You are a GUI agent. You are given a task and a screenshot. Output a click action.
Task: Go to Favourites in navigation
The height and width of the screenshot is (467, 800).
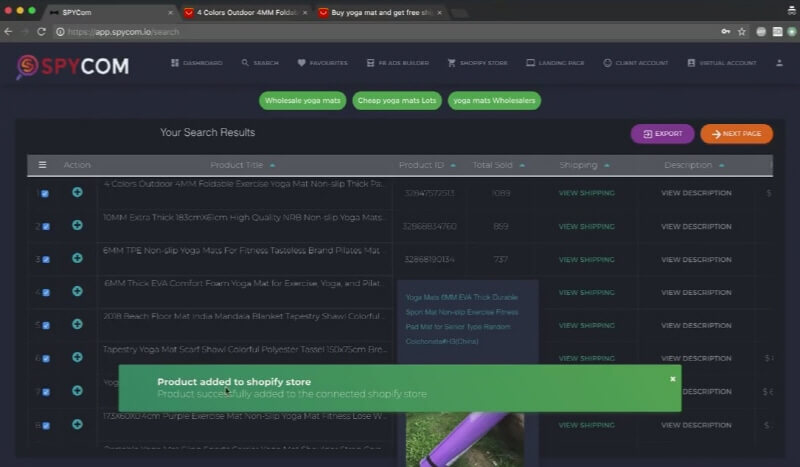[x=322, y=63]
